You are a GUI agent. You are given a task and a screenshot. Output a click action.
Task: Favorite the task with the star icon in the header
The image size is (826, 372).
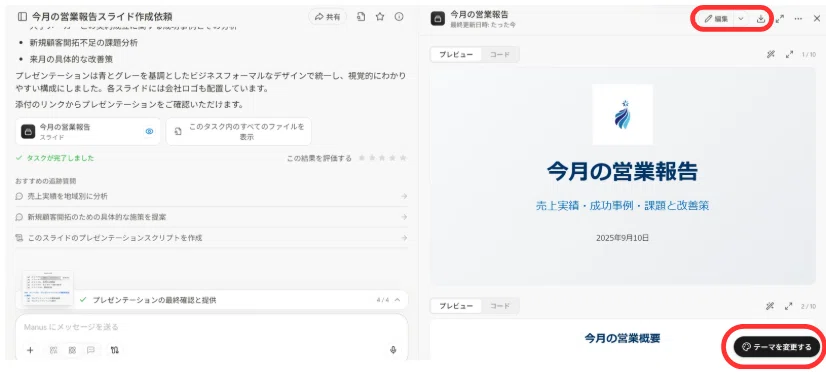(x=380, y=17)
